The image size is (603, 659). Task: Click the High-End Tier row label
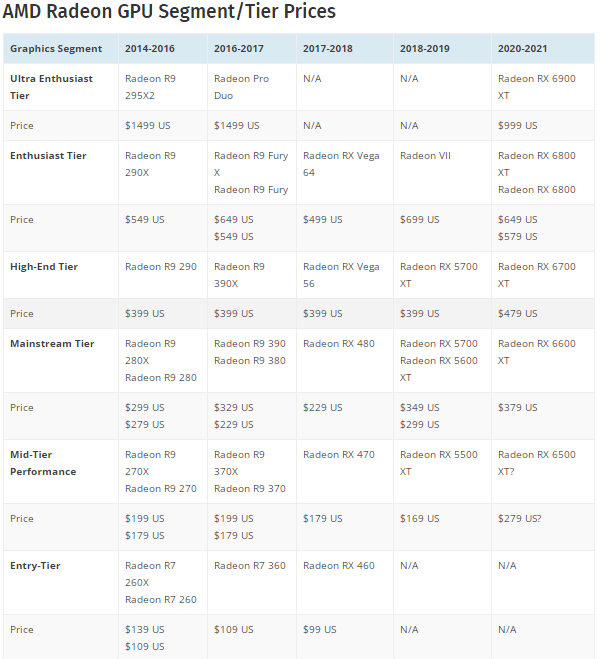[44, 267]
